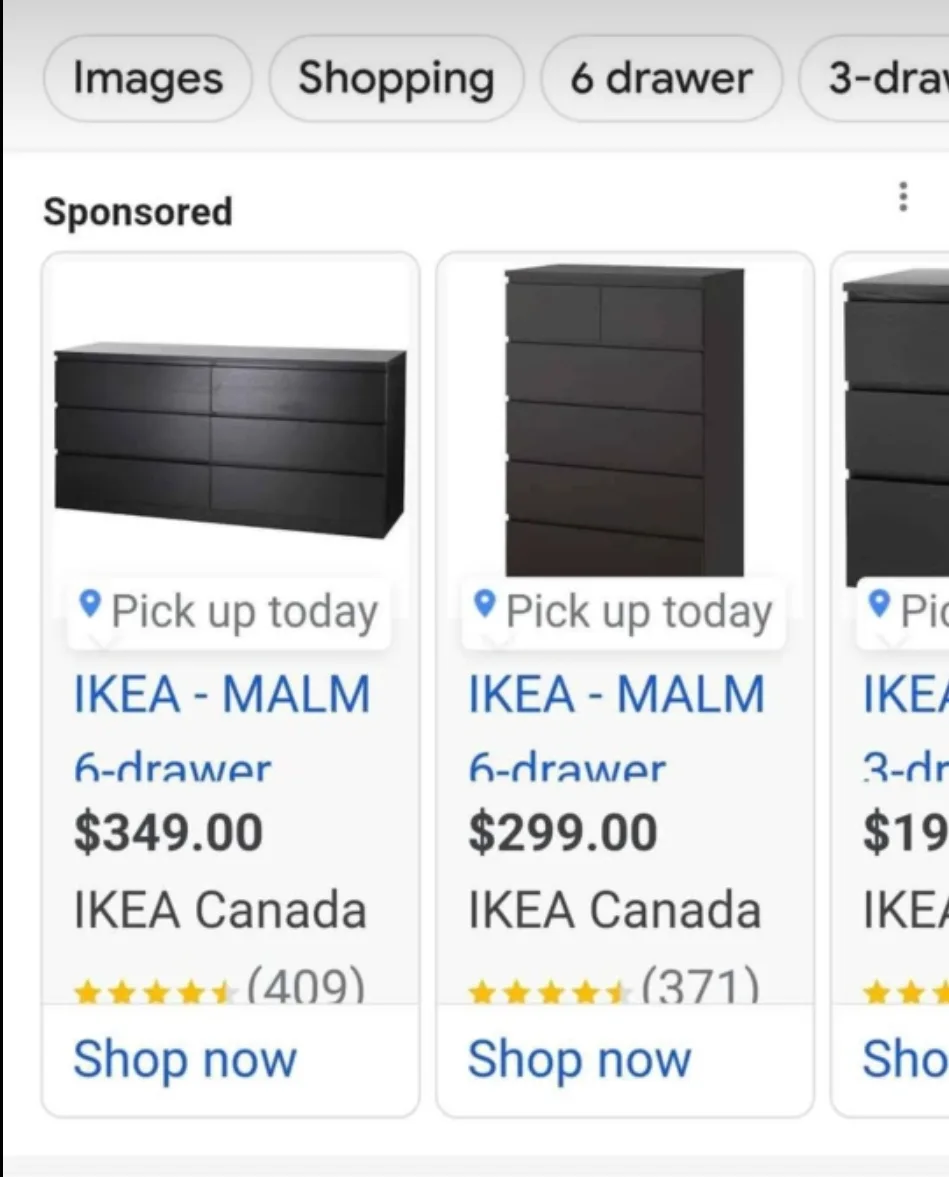This screenshot has width=949, height=1177.
Task: Open the three-dot options menu above the ads
Action: click(x=903, y=198)
